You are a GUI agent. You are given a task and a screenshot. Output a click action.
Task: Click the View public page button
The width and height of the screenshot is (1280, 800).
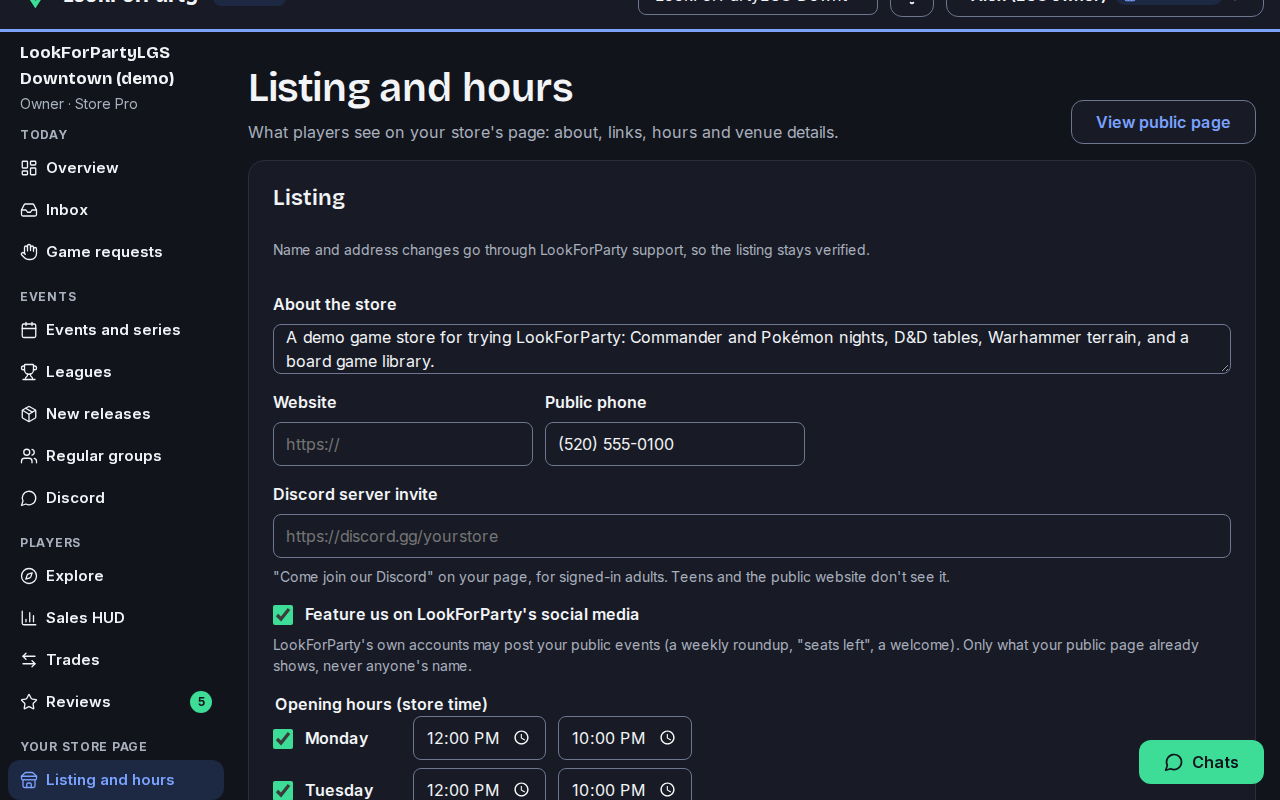point(1163,122)
